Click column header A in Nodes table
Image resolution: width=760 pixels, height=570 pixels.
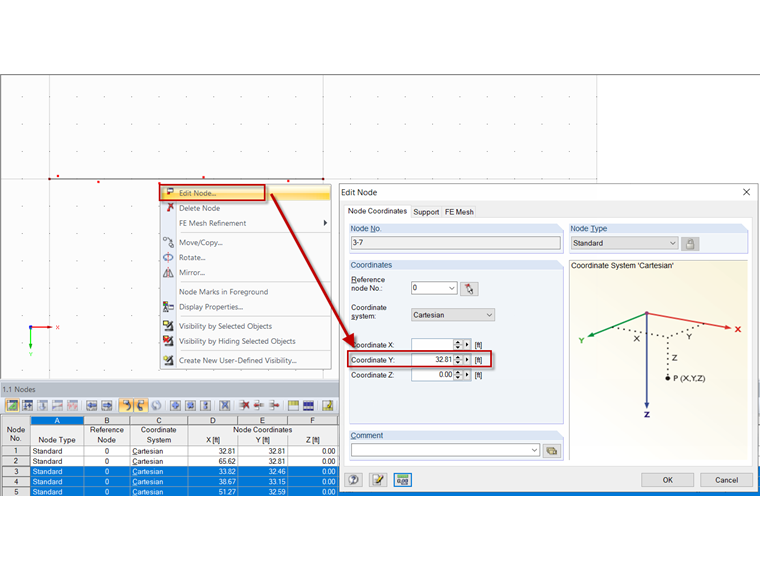57,420
